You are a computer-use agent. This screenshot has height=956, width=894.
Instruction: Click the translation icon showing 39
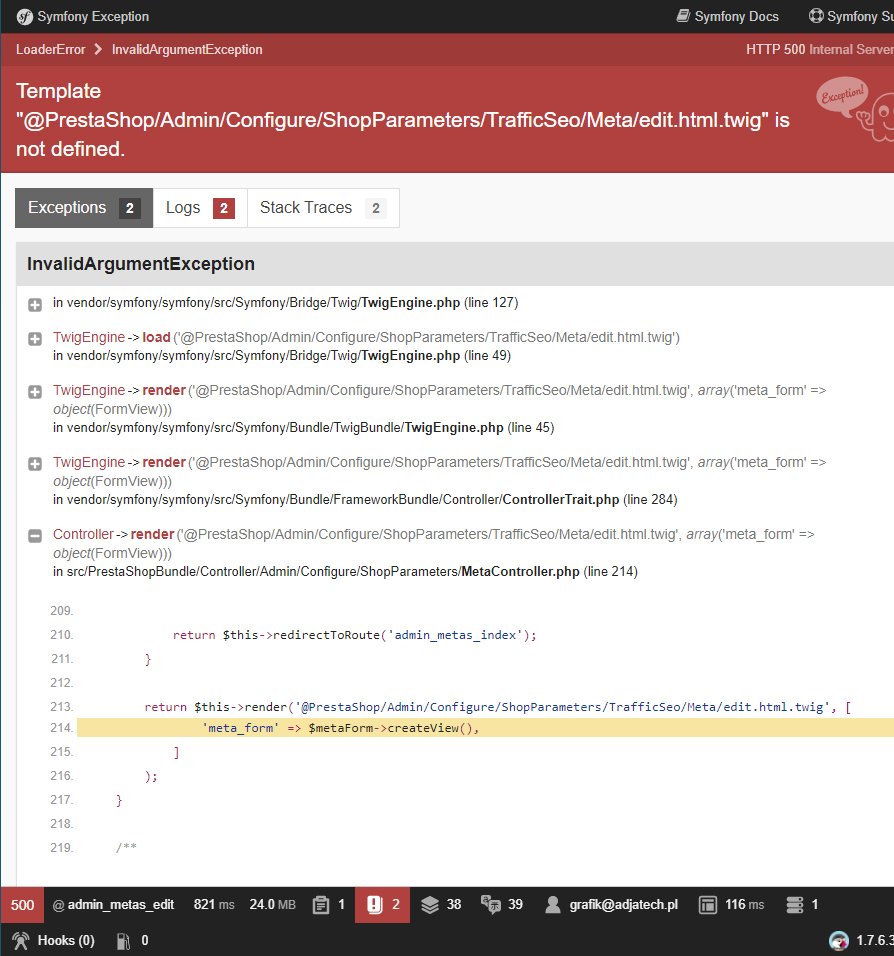point(490,905)
